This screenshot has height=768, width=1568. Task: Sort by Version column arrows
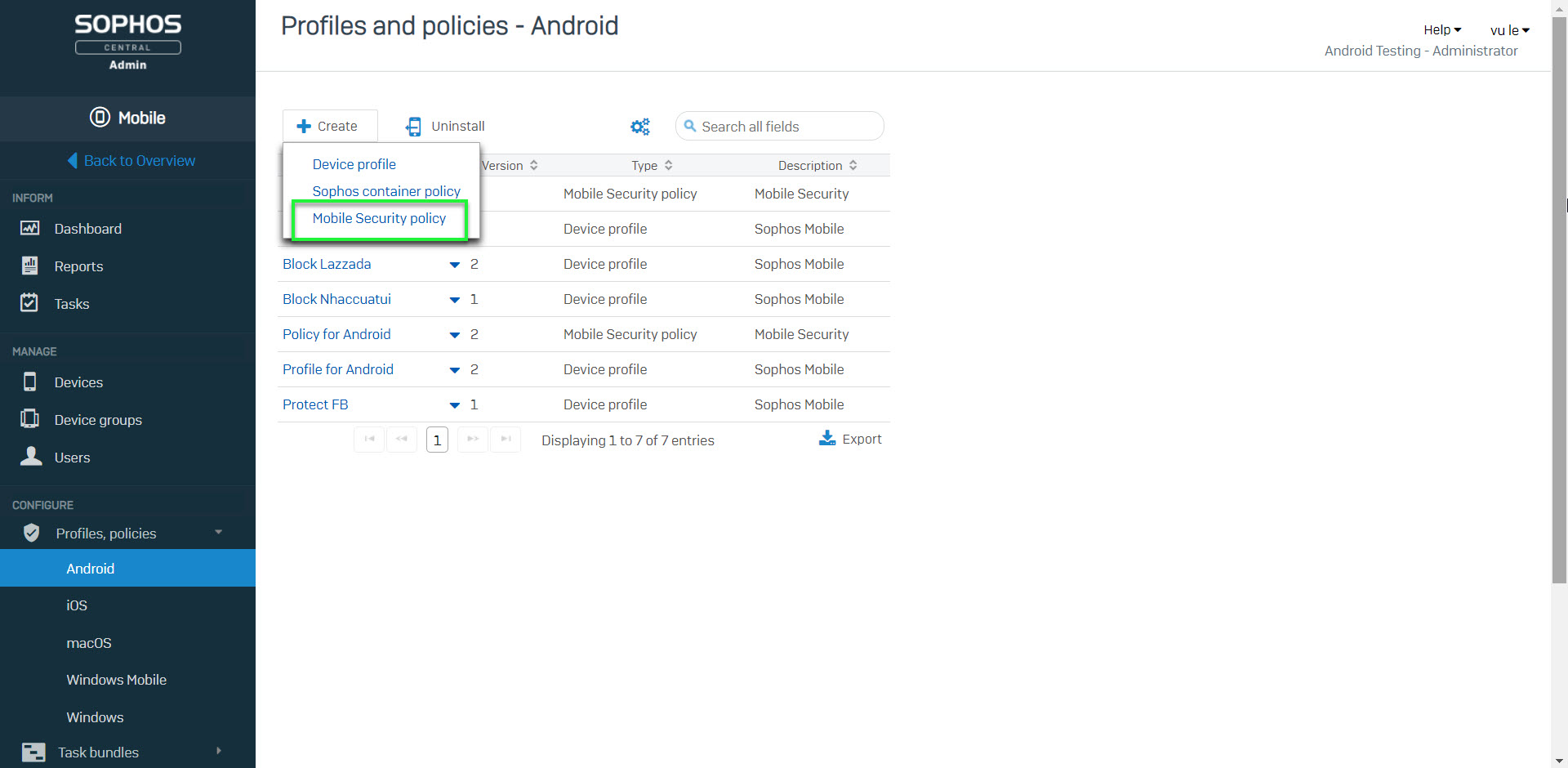click(x=534, y=165)
